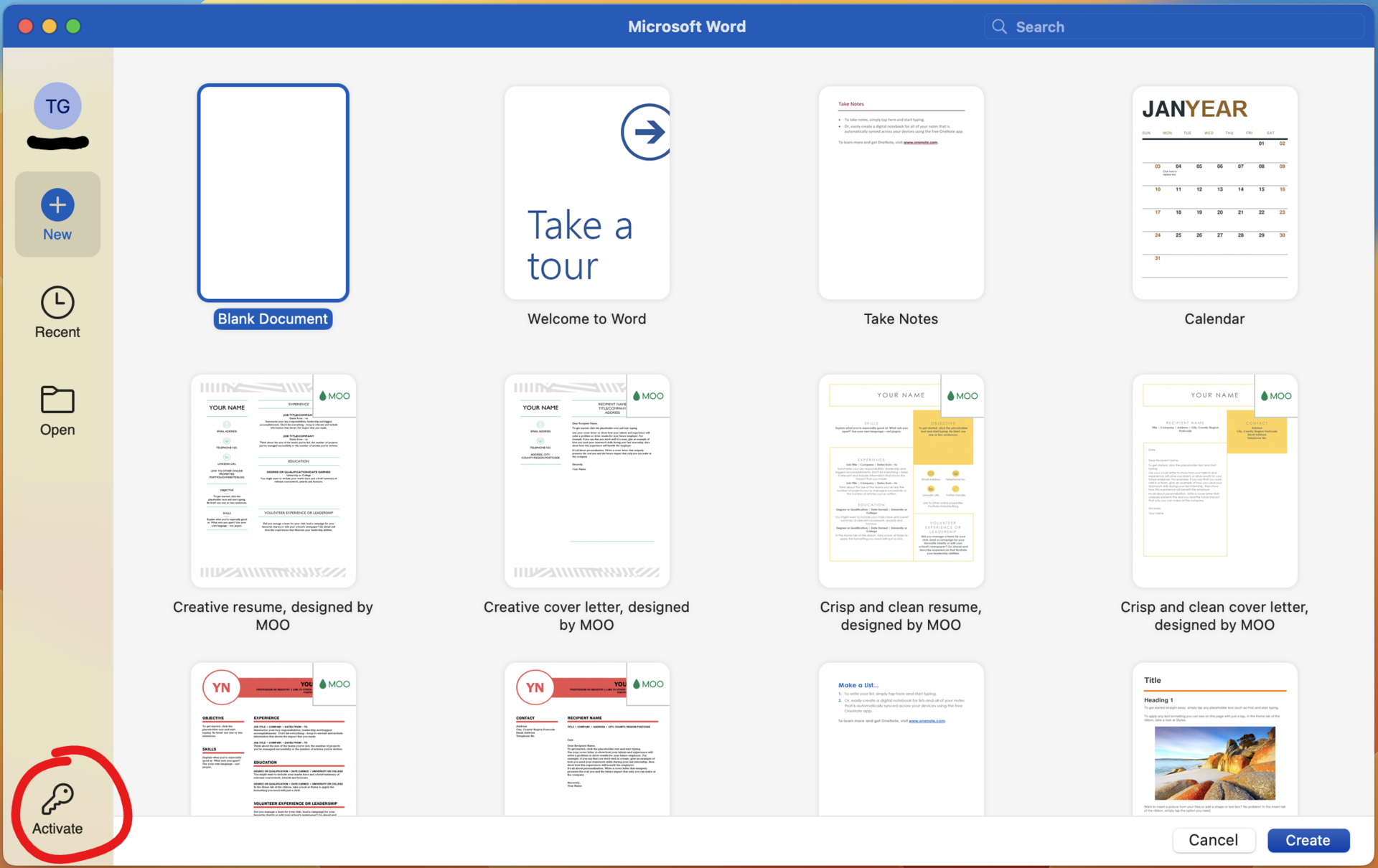The width and height of the screenshot is (1378, 868).
Task: Click the New plus icon in sidebar
Action: tap(57, 206)
